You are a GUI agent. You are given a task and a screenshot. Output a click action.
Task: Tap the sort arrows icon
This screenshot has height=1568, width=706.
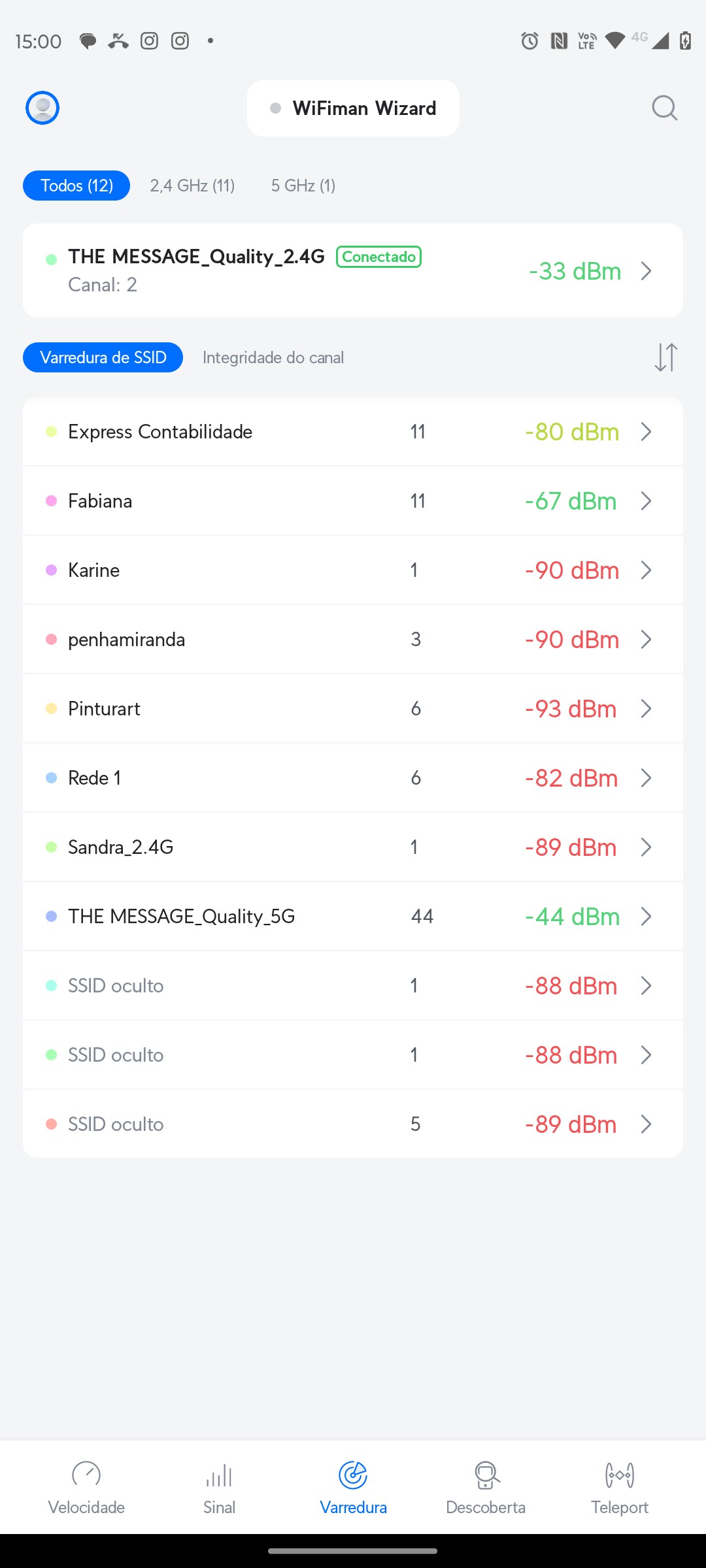click(x=665, y=357)
